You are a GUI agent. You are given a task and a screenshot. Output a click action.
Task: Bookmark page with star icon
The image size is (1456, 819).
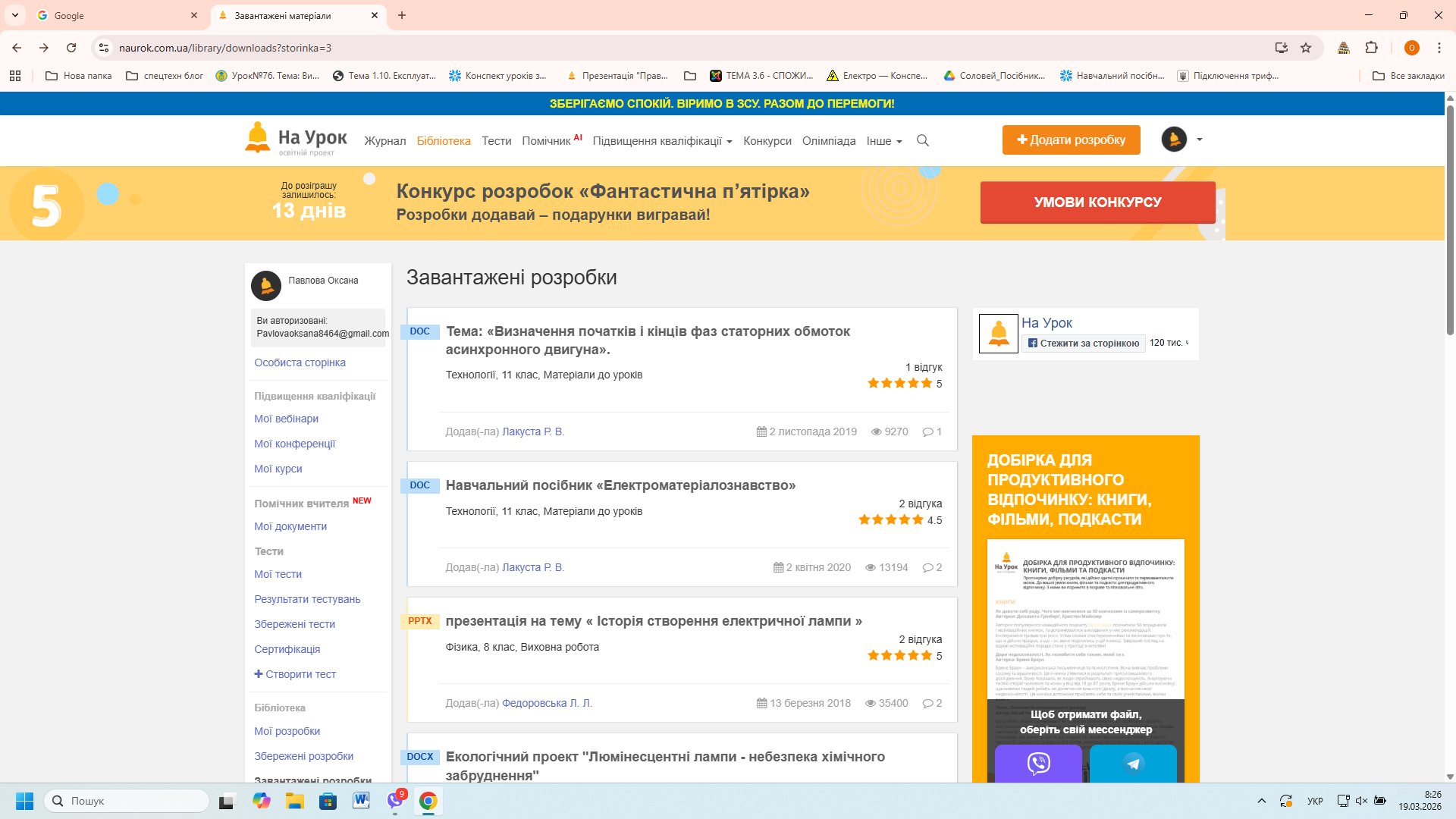click(1306, 48)
